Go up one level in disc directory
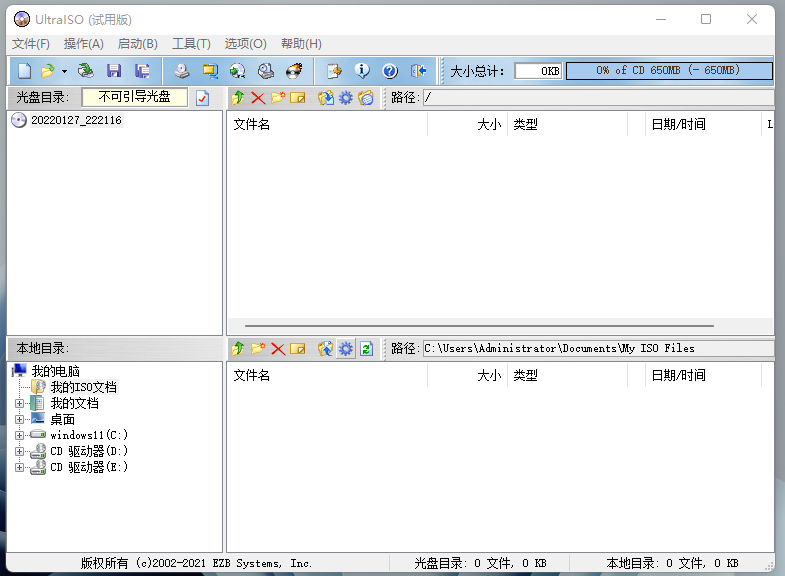This screenshot has height=576, width=785. (238, 98)
